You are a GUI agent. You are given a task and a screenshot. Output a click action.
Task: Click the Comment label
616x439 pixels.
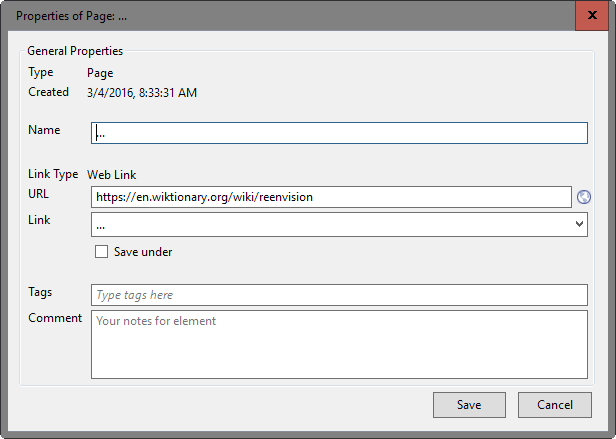(x=55, y=318)
